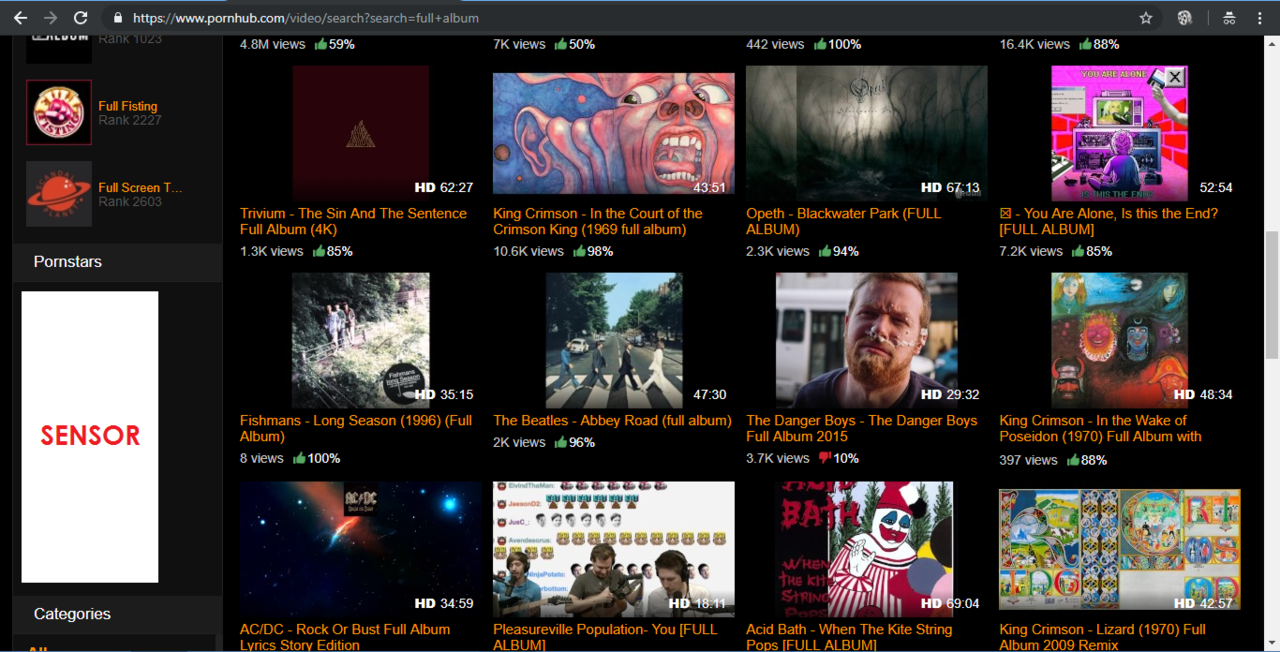Click the page vertical scrollbar thumb
Viewport: 1280px width, 652px height.
pyautogui.click(x=1272, y=296)
